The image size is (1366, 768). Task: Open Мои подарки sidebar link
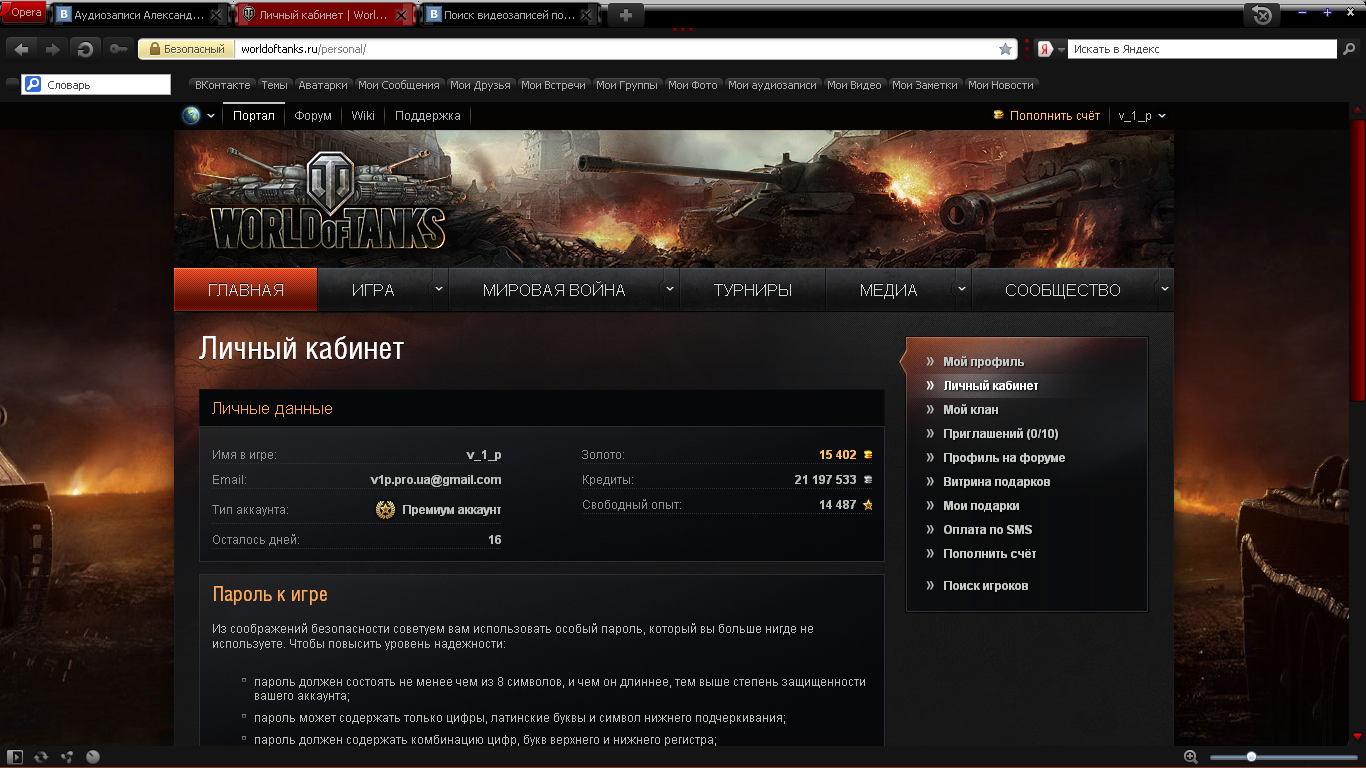[981, 506]
